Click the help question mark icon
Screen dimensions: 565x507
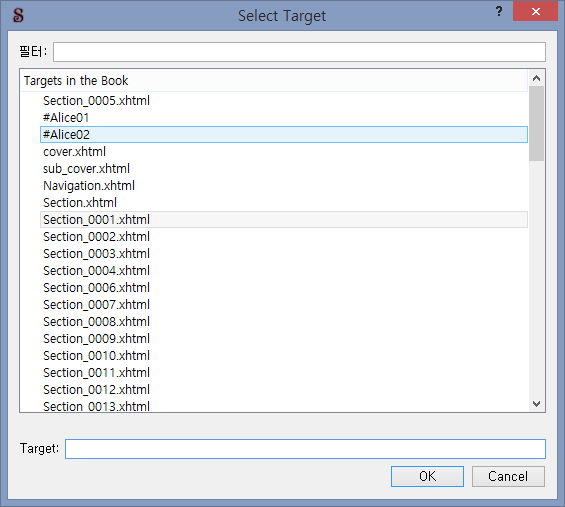coord(499,12)
